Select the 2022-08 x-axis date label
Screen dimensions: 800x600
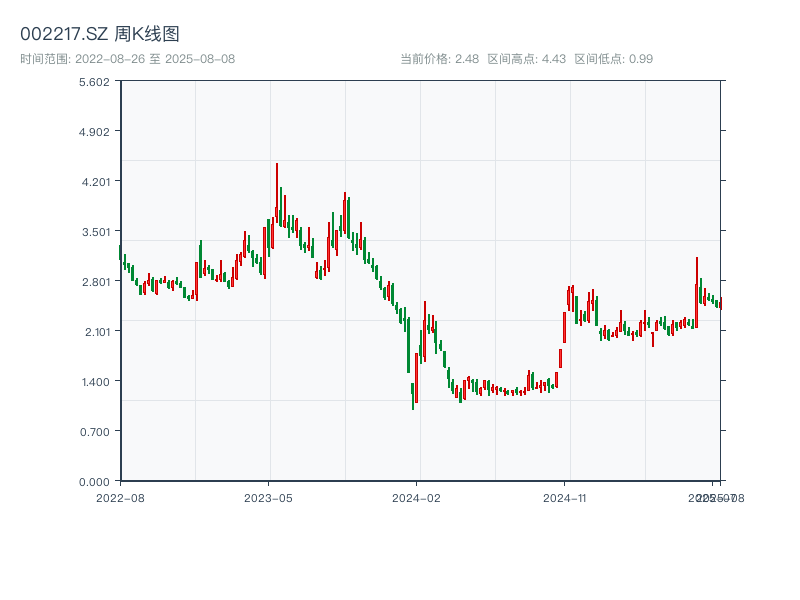(x=120, y=497)
